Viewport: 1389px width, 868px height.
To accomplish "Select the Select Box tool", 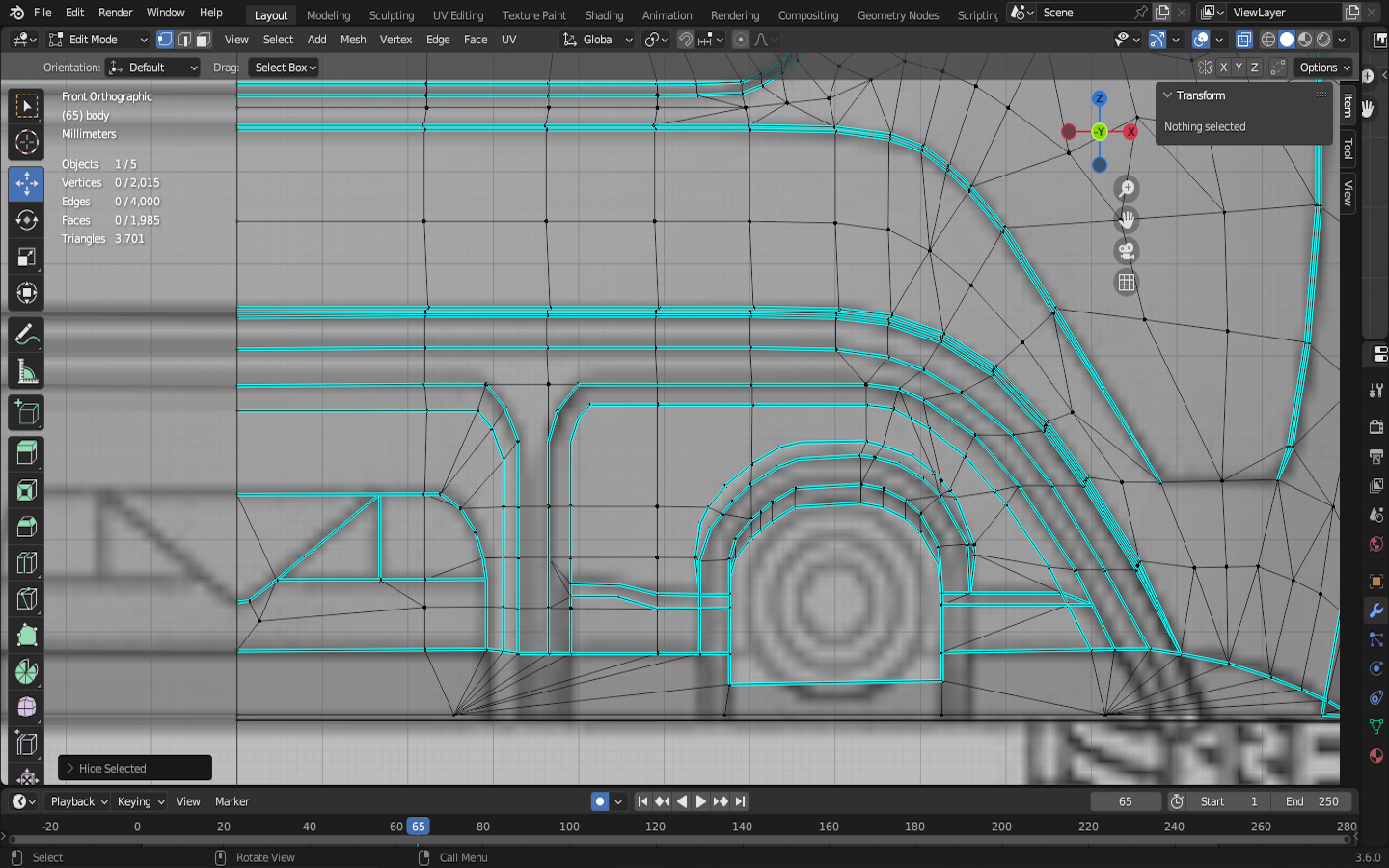I will tap(27, 105).
